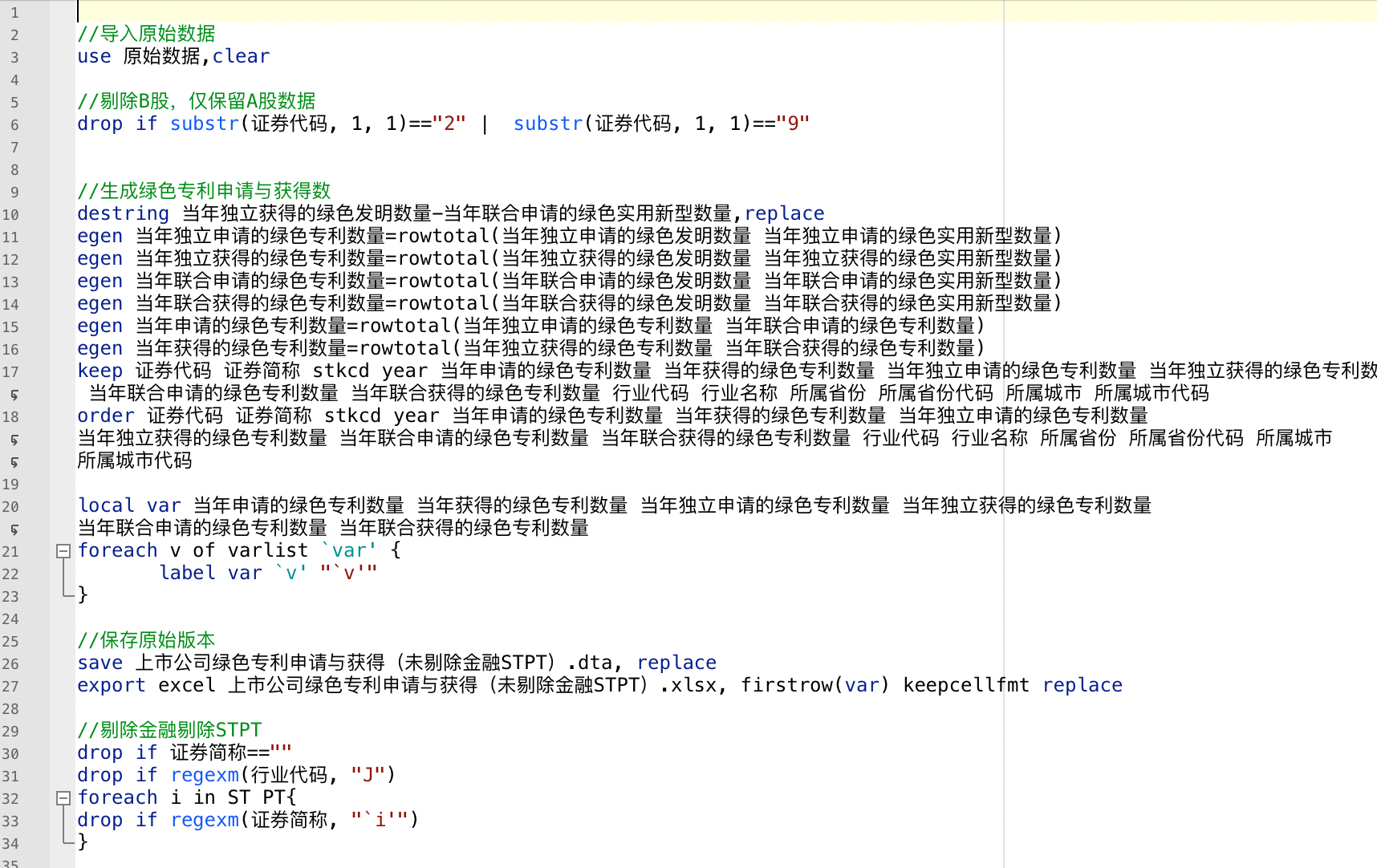The height and width of the screenshot is (868, 1377).
Task: Click line number 10 in the gutter
Action: coord(10,215)
